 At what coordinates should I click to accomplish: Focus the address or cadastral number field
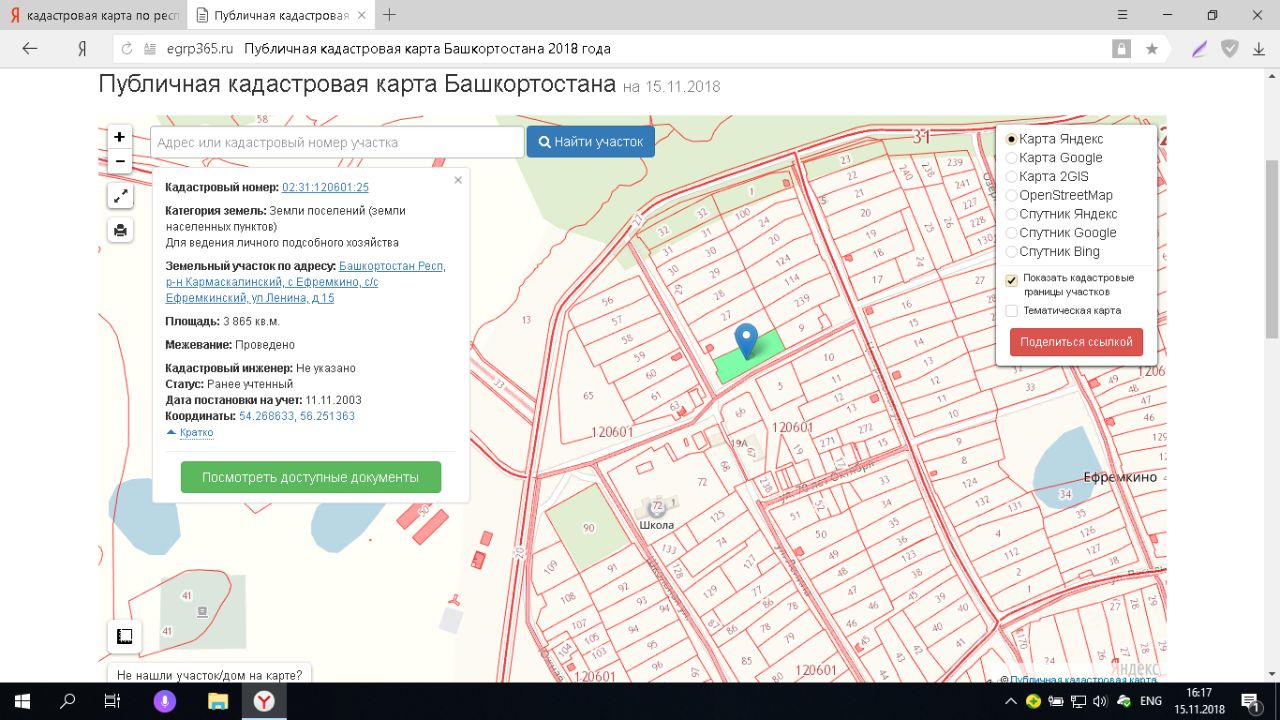[337, 142]
